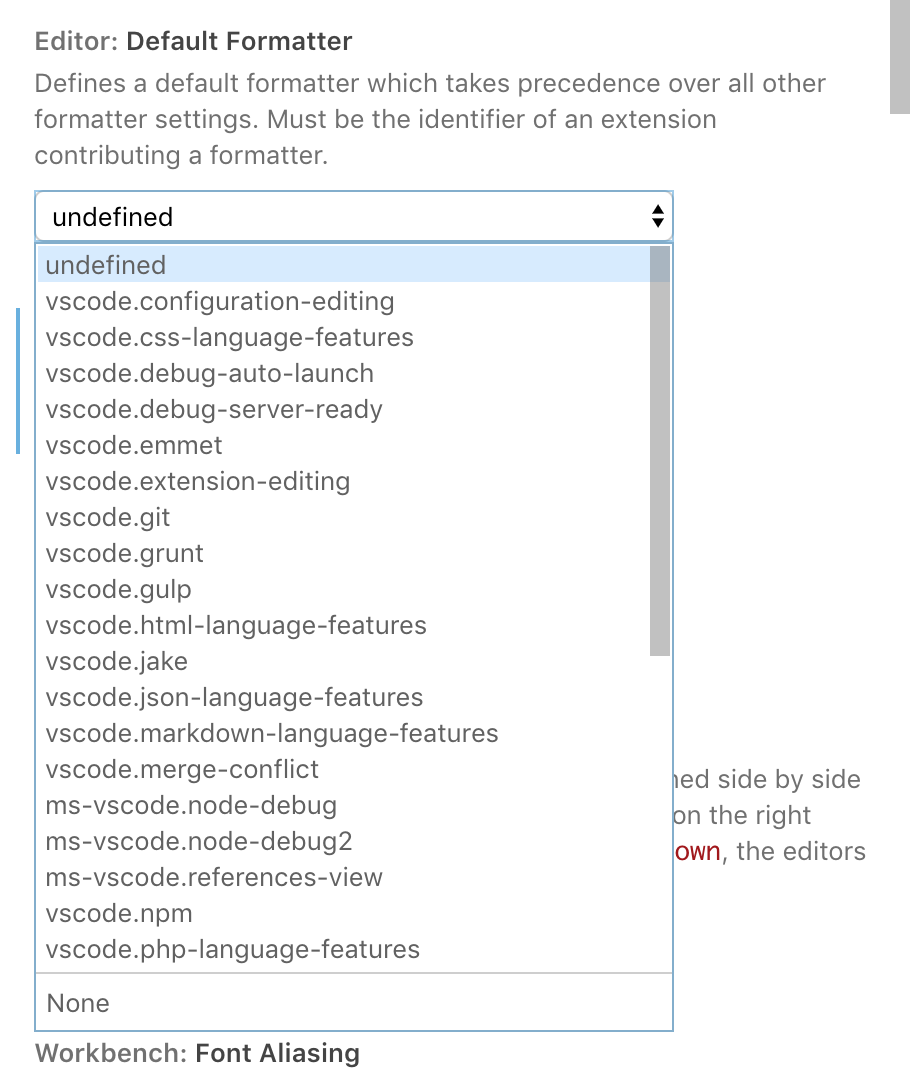Select vscode.css-language-features entry
This screenshot has width=910, height=1076.
(x=228, y=337)
